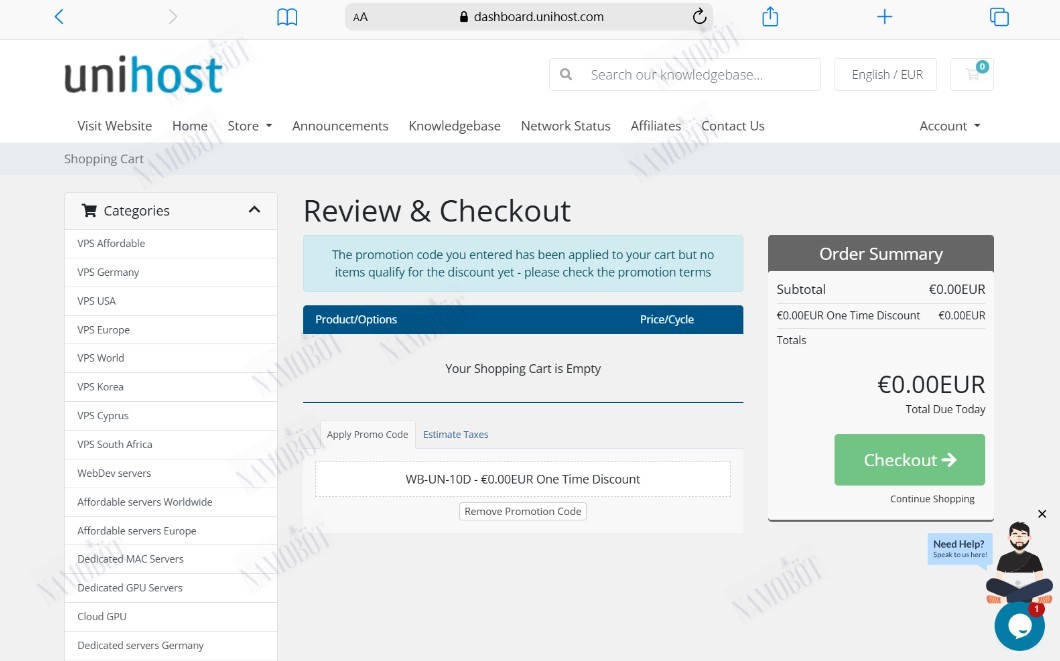The width and height of the screenshot is (1060, 661).
Task: Open English / EUR language selector
Action: [886, 74]
